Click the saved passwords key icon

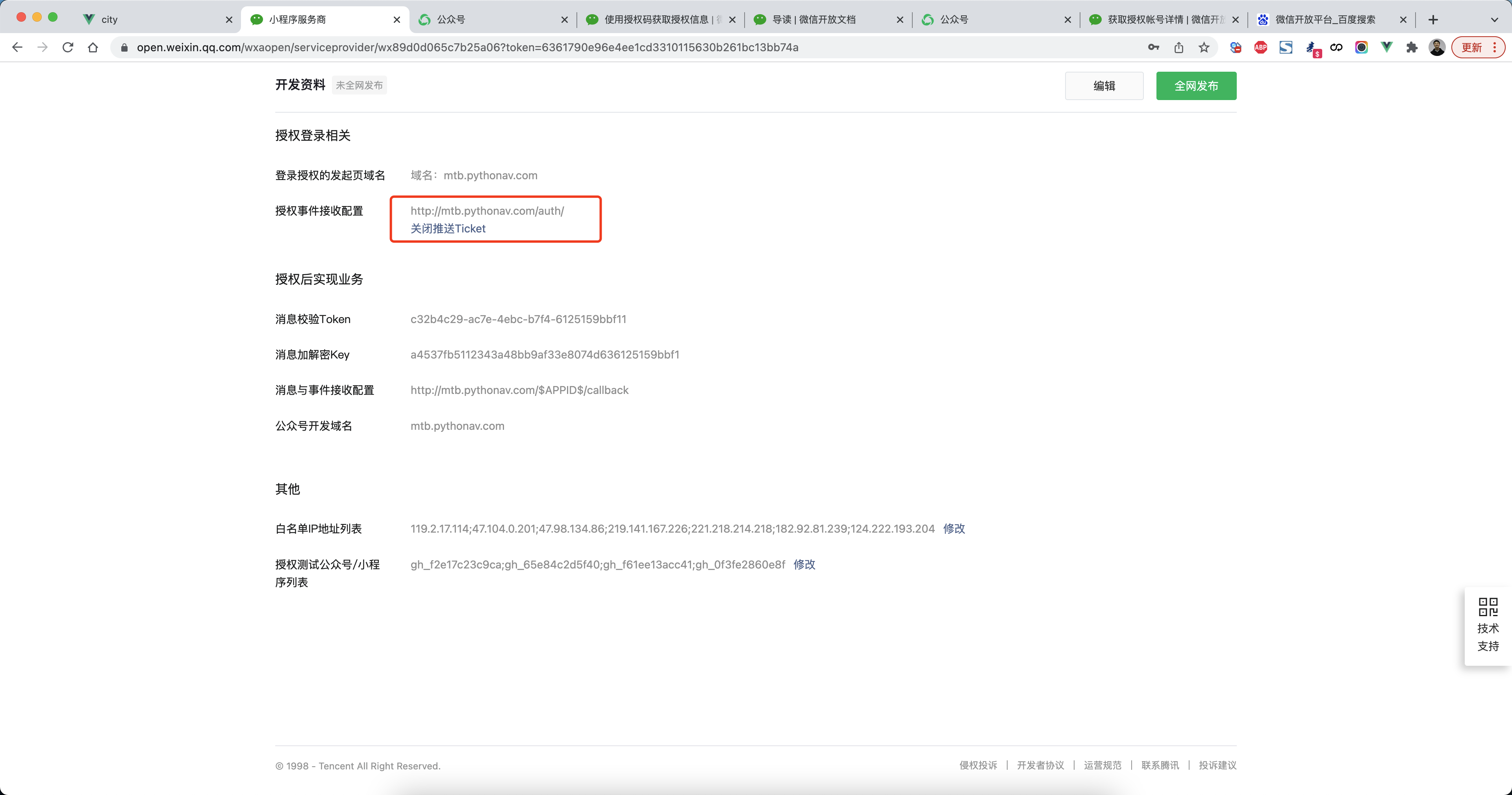(1153, 48)
